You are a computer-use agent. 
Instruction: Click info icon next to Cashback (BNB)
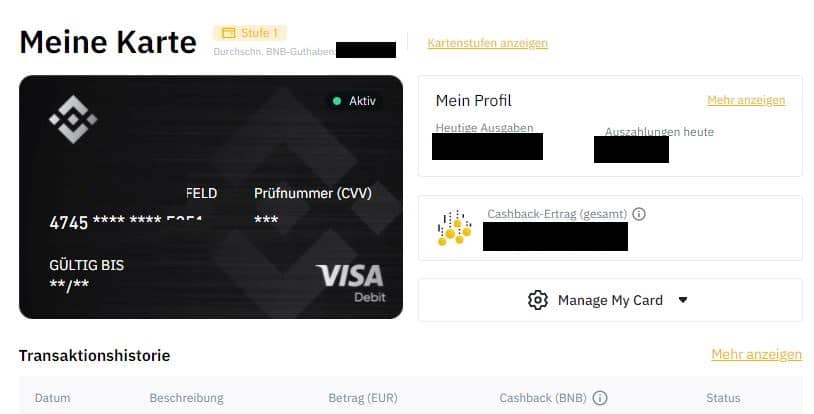[600, 398]
